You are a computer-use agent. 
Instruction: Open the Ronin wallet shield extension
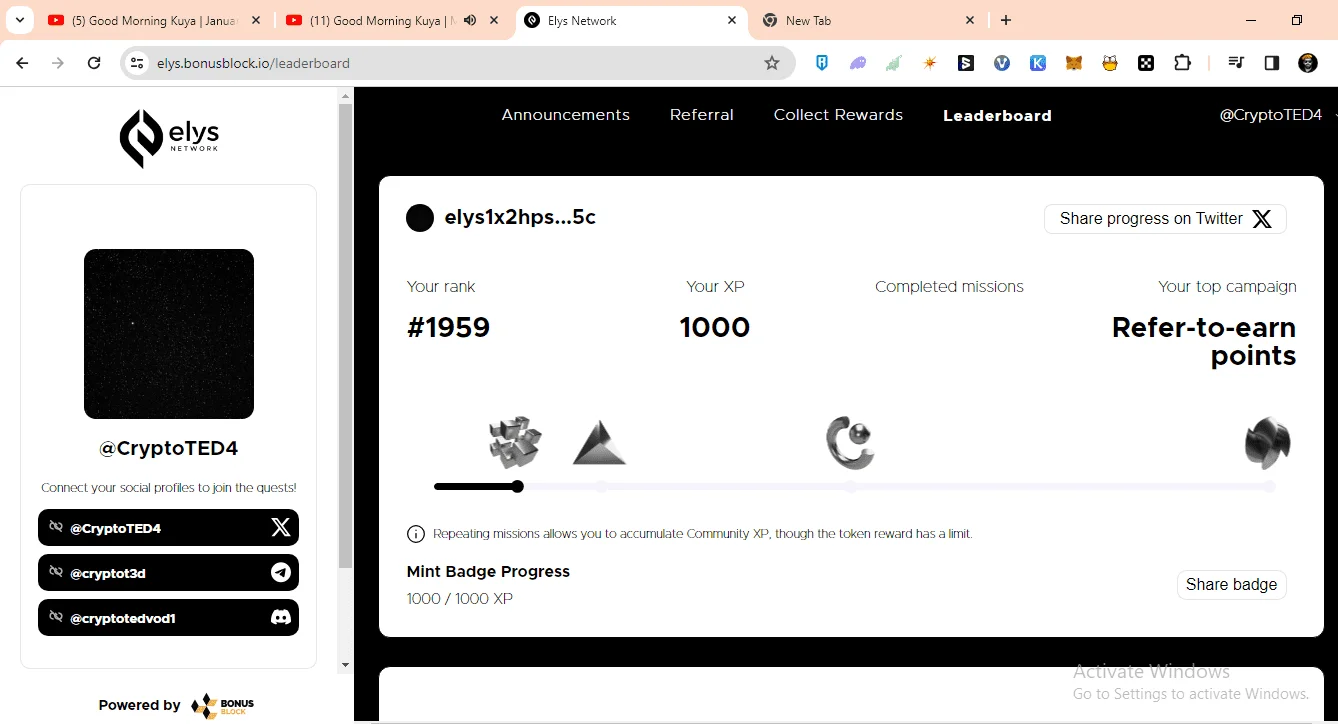(x=822, y=63)
